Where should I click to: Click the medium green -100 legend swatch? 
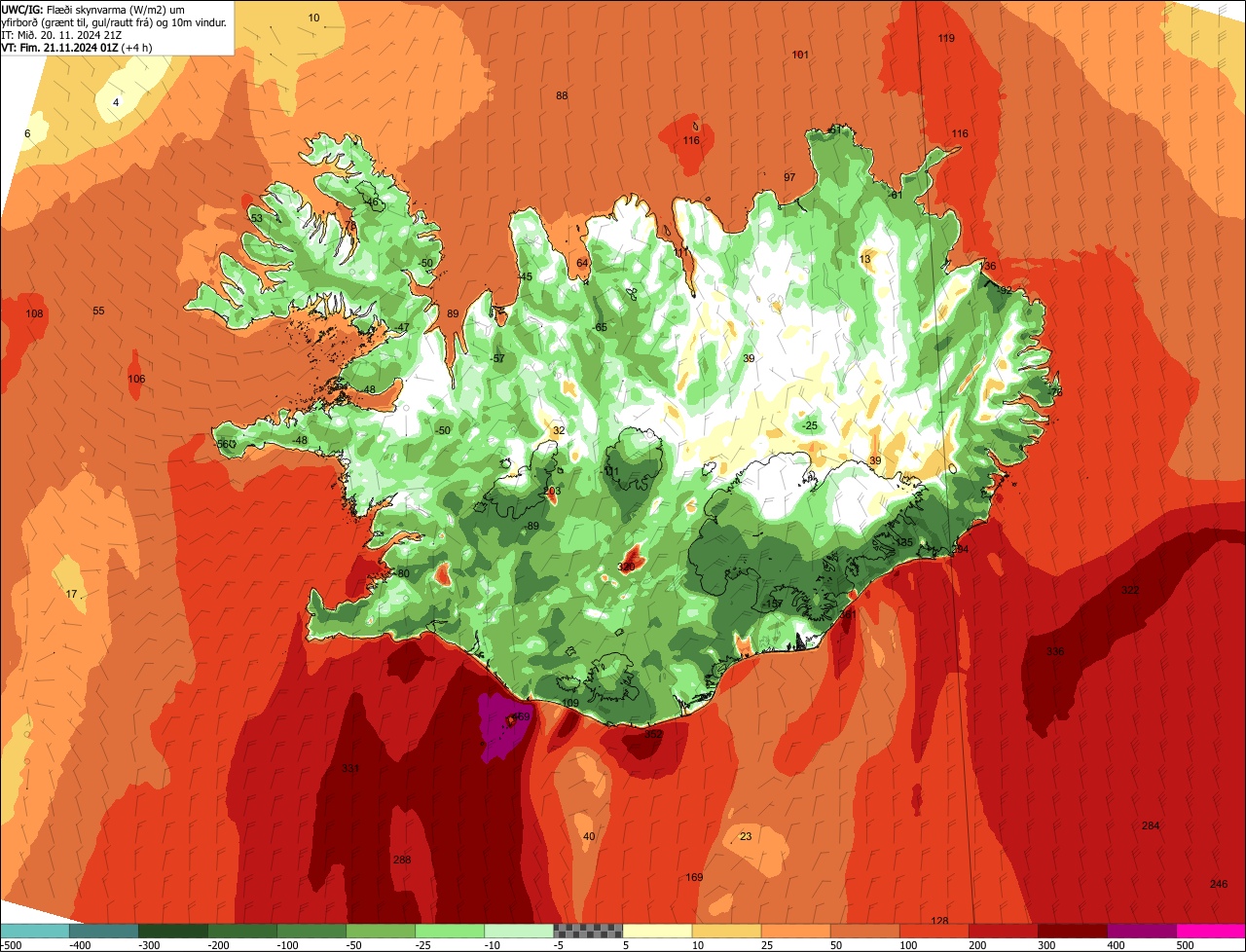coord(311,931)
